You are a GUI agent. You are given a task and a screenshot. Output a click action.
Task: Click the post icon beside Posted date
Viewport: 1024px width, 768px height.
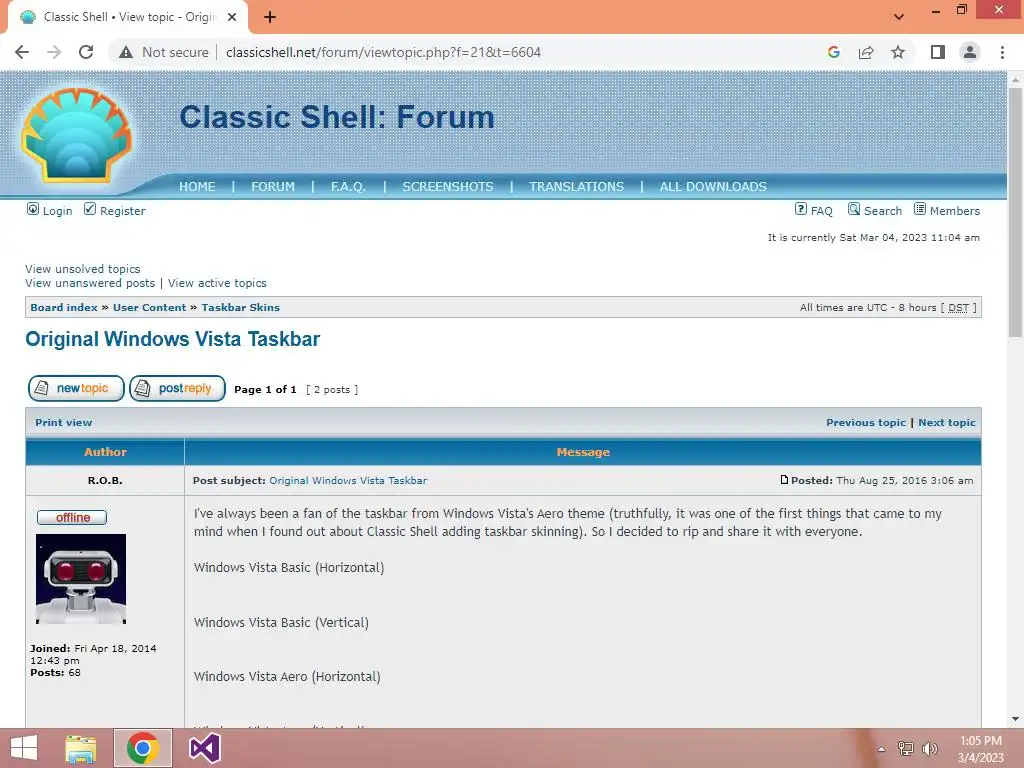pyautogui.click(x=784, y=480)
